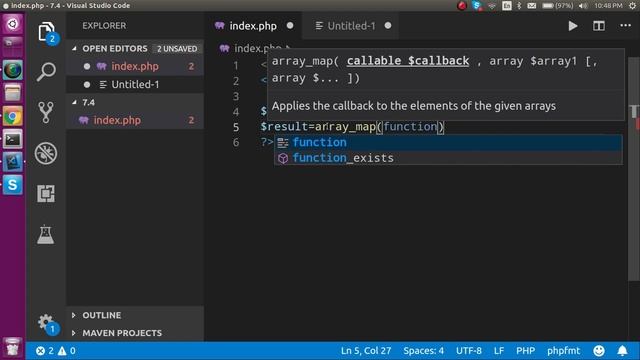Open the Debug view in activity bar

[46, 153]
